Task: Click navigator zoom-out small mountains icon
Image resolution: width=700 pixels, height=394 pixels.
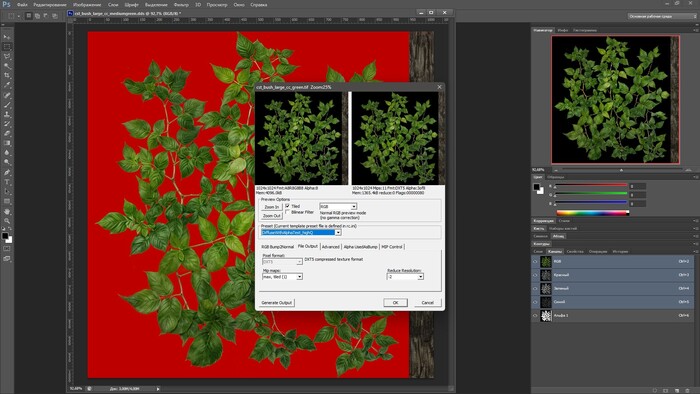Action: pyautogui.click(x=556, y=170)
